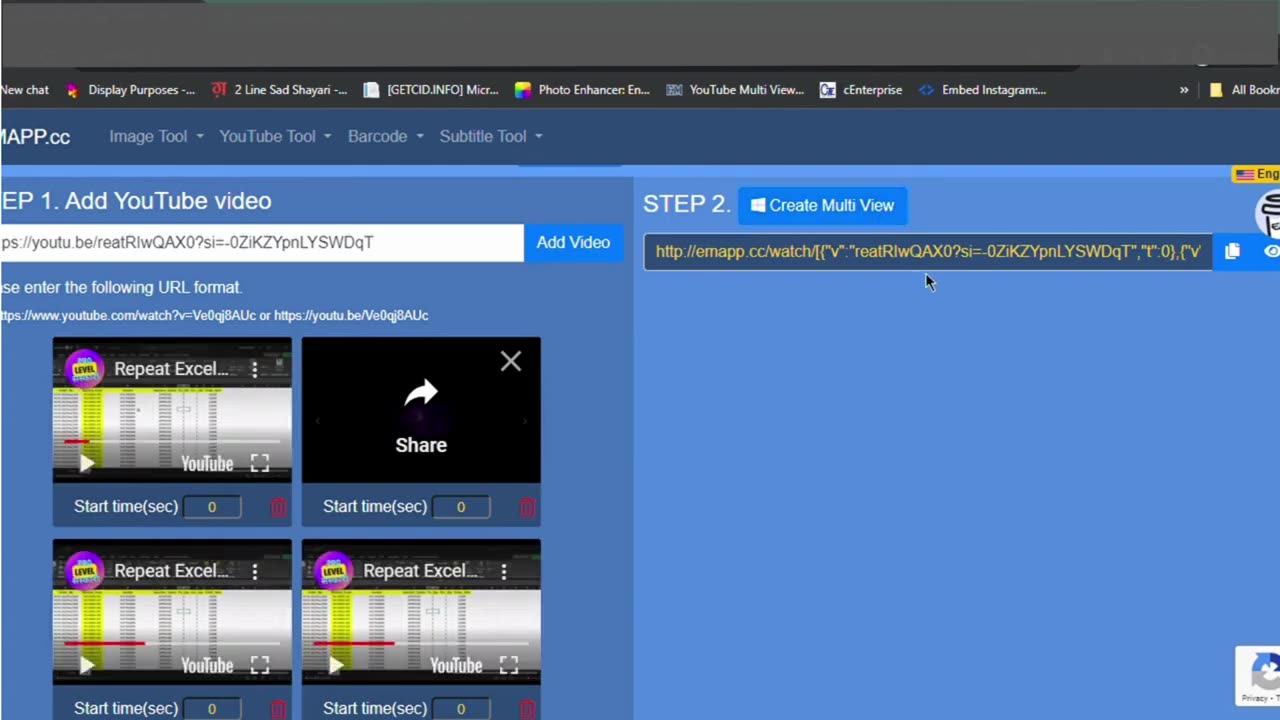Delete the Share video card using trash icon

pos(527,507)
